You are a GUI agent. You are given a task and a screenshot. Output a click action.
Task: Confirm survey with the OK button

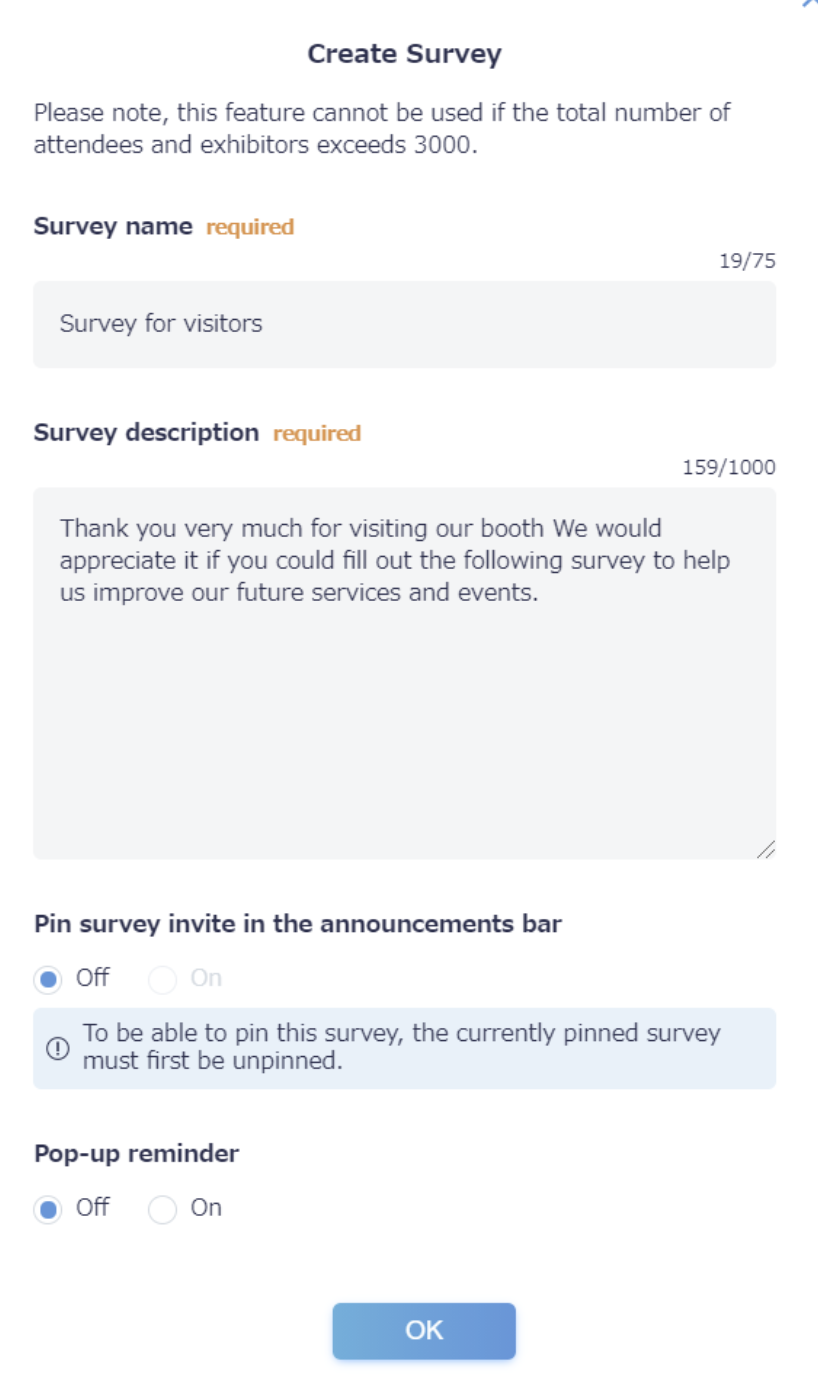click(424, 1331)
